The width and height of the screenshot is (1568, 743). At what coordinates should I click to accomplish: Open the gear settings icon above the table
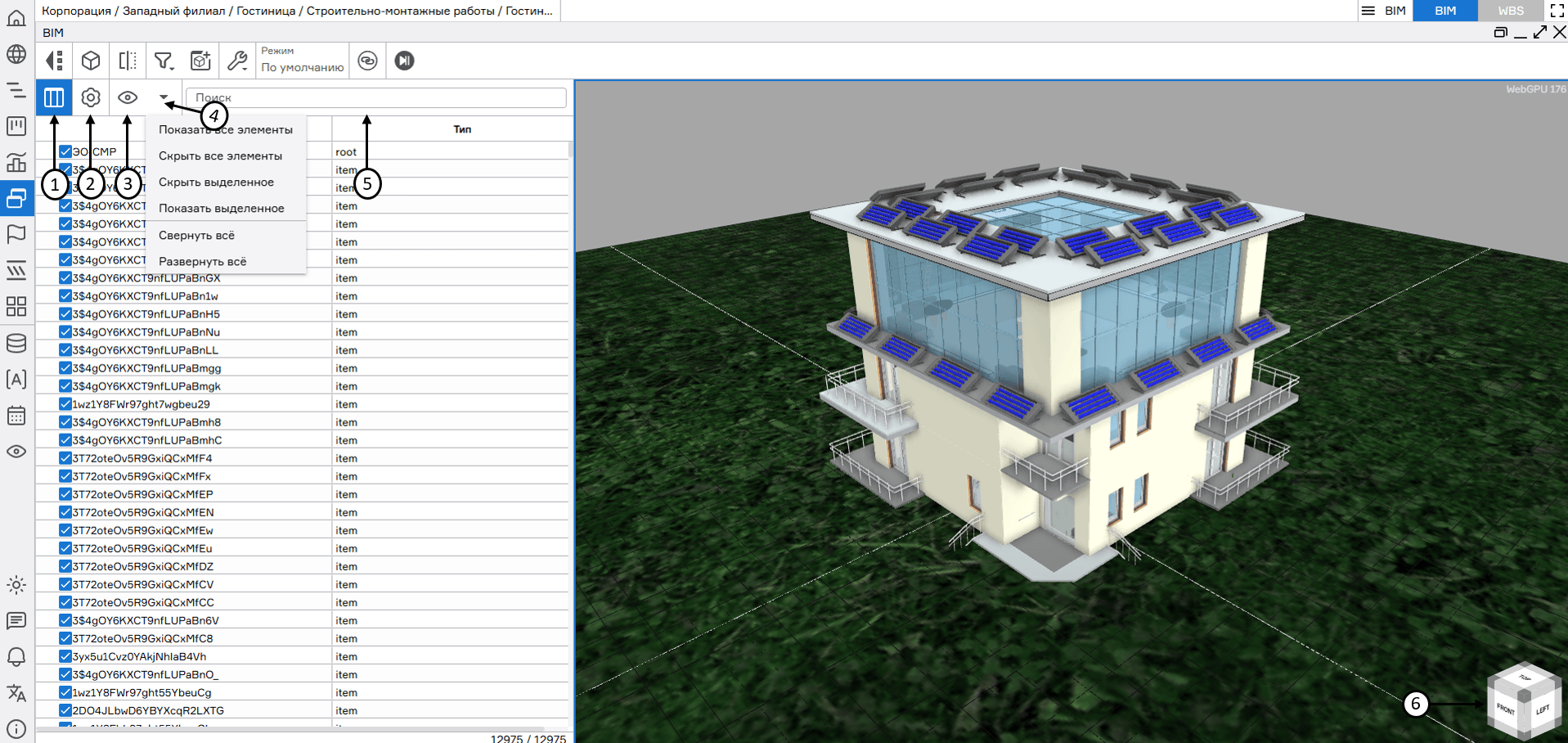pyautogui.click(x=91, y=97)
